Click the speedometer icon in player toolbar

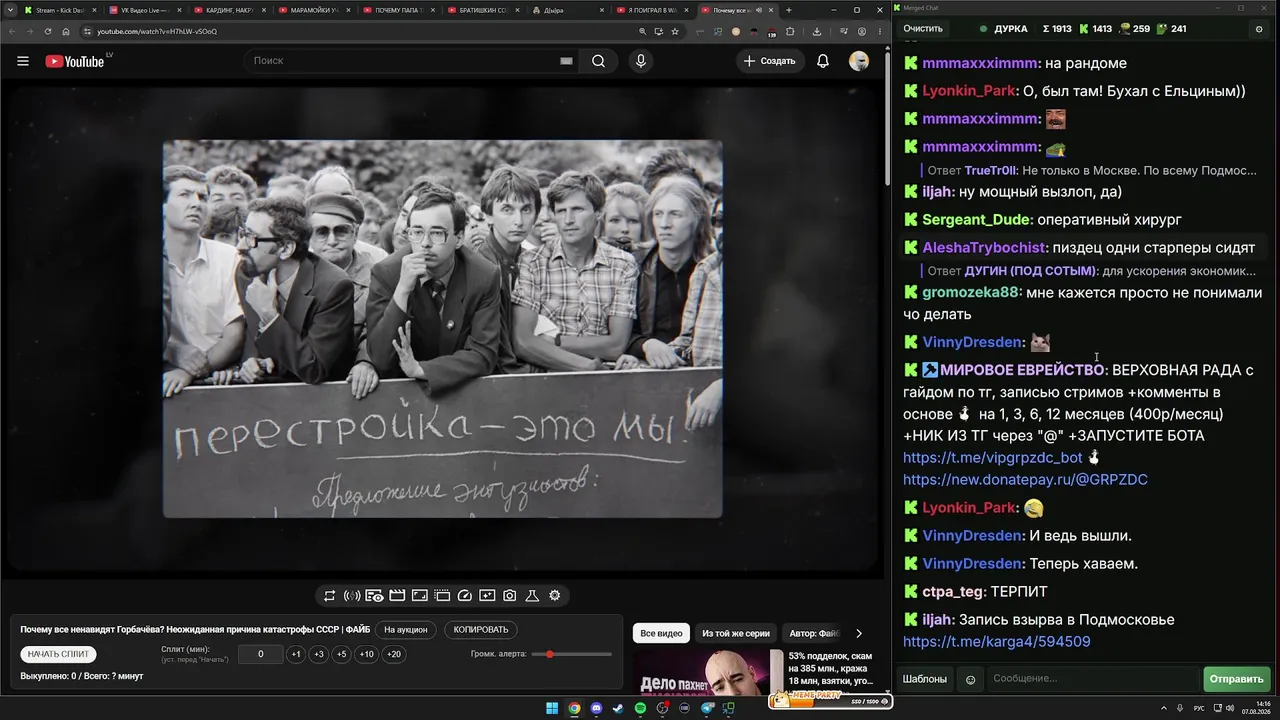click(464, 596)
